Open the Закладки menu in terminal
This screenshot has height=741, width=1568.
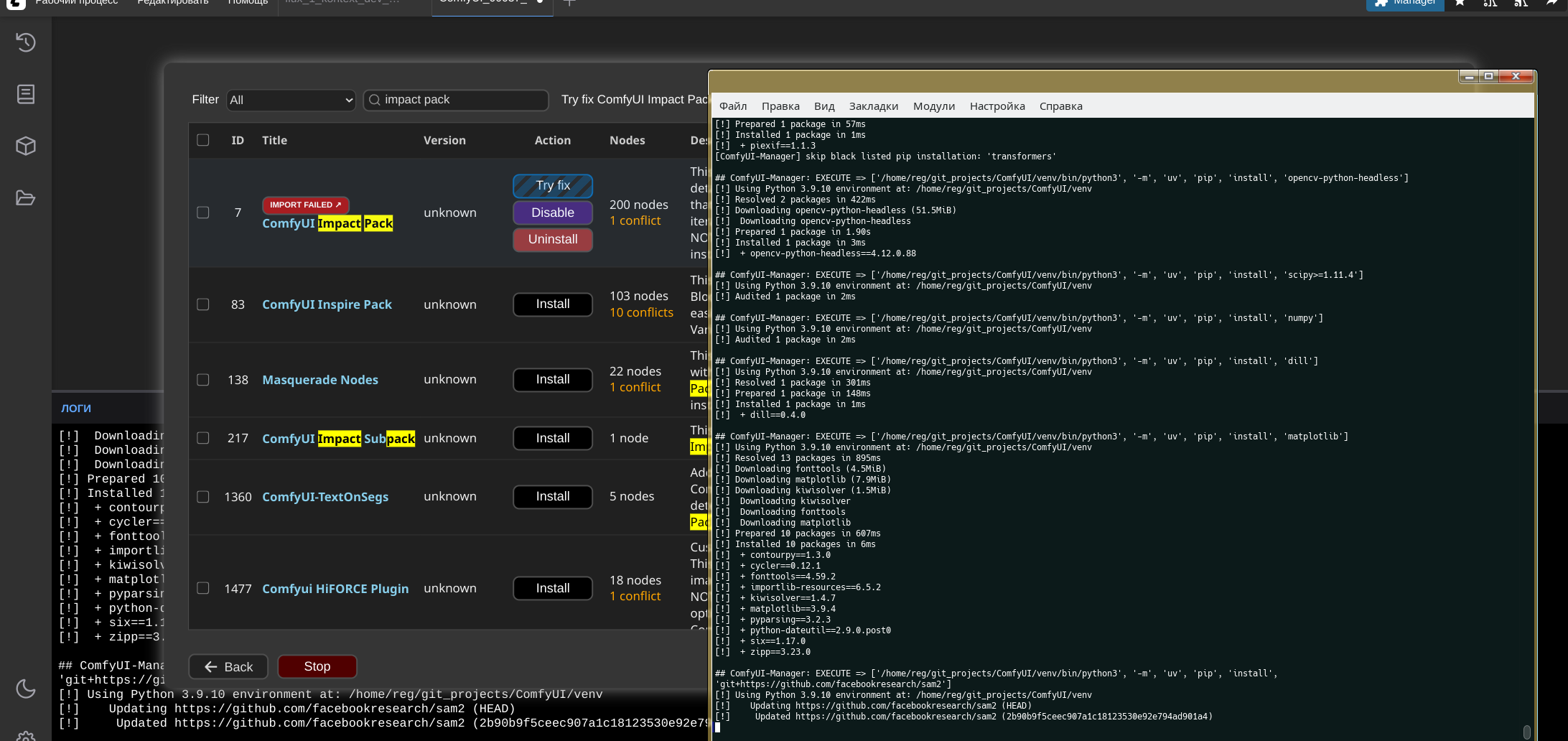874,106
